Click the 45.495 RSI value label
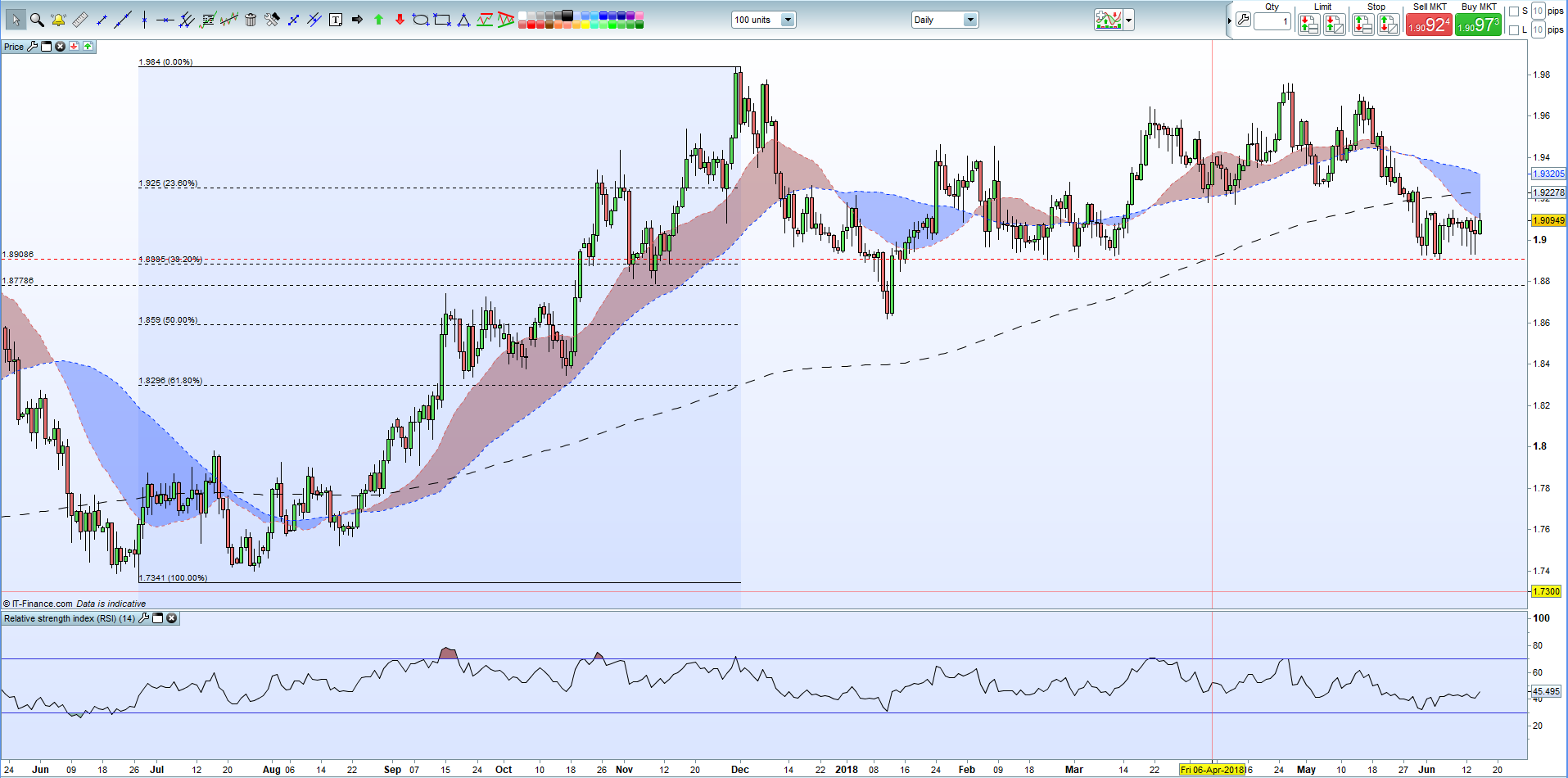1568x778 pixels. 1547,691
